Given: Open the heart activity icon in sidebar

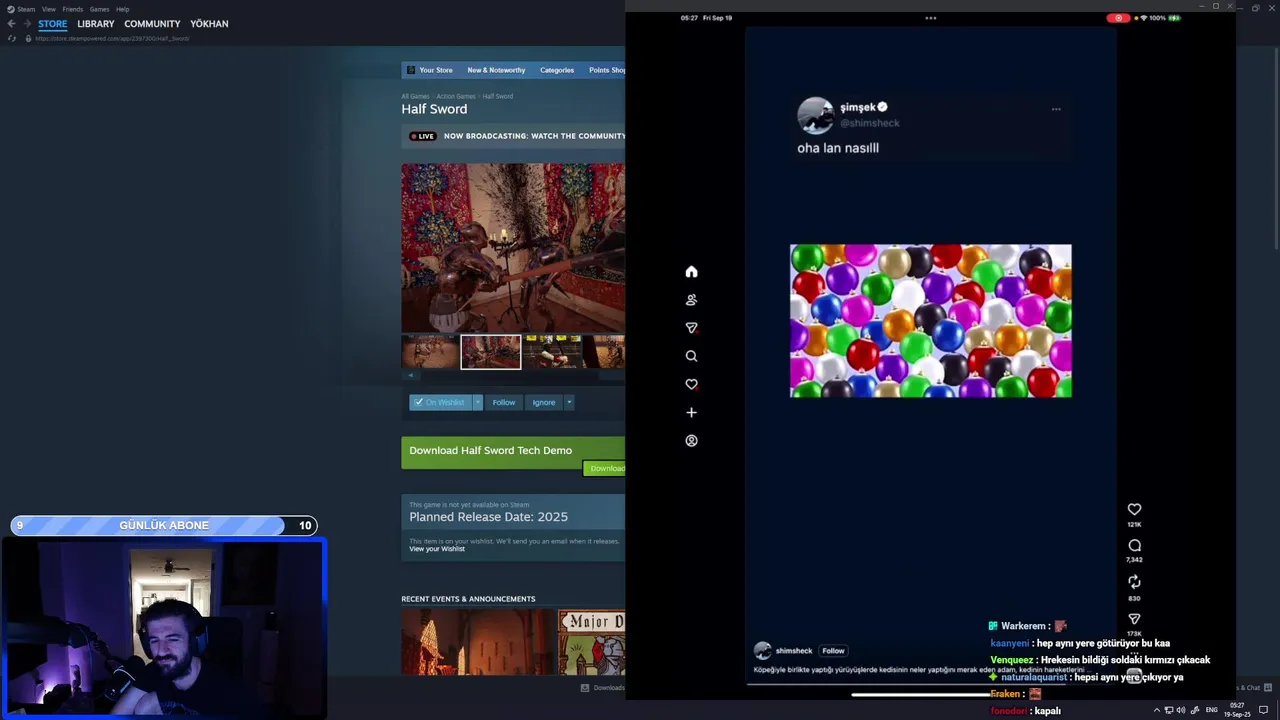Looking at the screenshot, I should pyautogui.click(x=691, y=384).
